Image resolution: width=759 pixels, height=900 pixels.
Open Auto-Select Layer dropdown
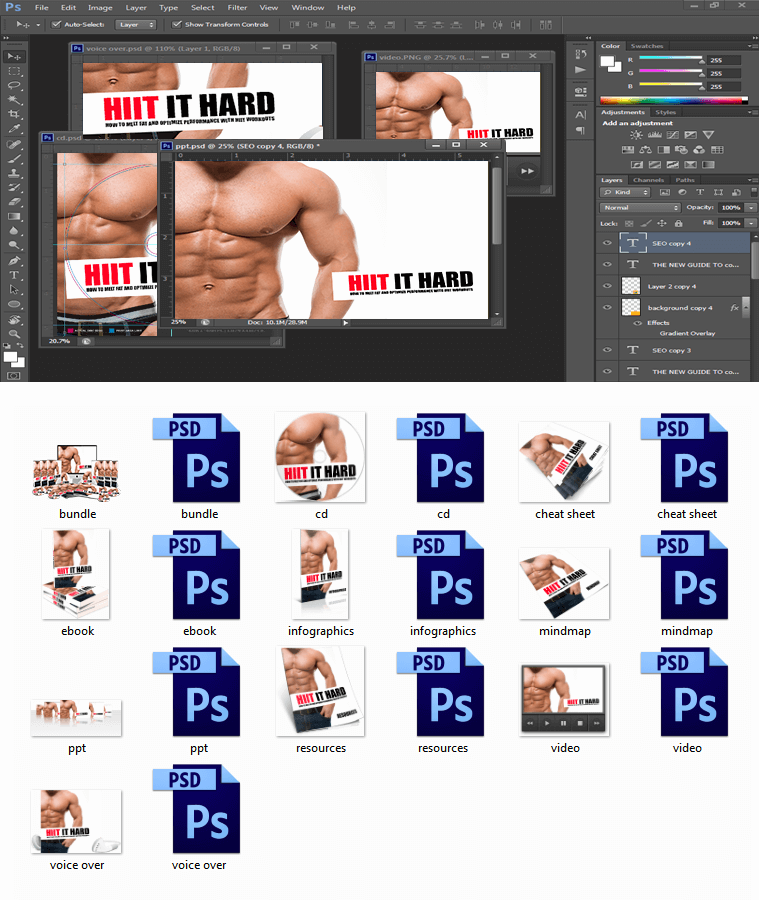click(136, 25)
